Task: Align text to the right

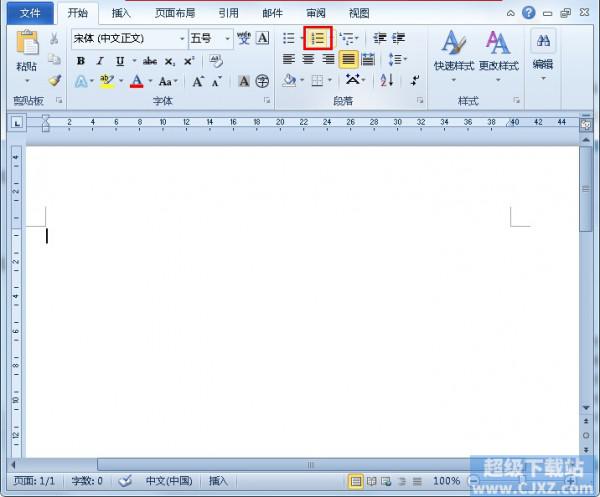Action: tap(328, 59)
